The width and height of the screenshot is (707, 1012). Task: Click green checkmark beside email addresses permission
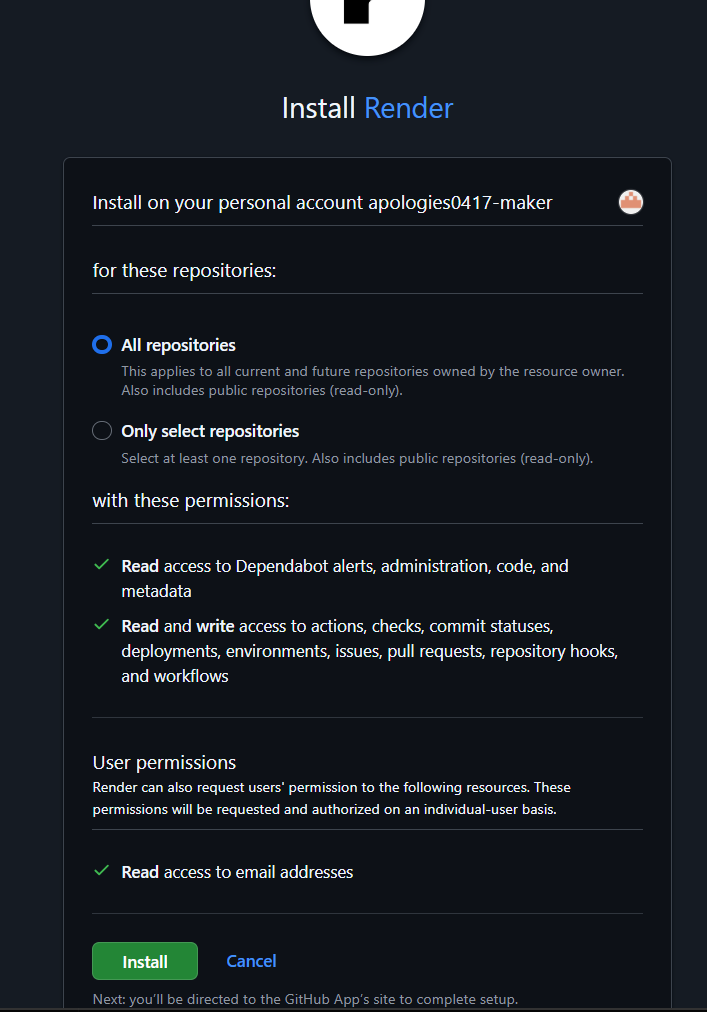point(101,871)
